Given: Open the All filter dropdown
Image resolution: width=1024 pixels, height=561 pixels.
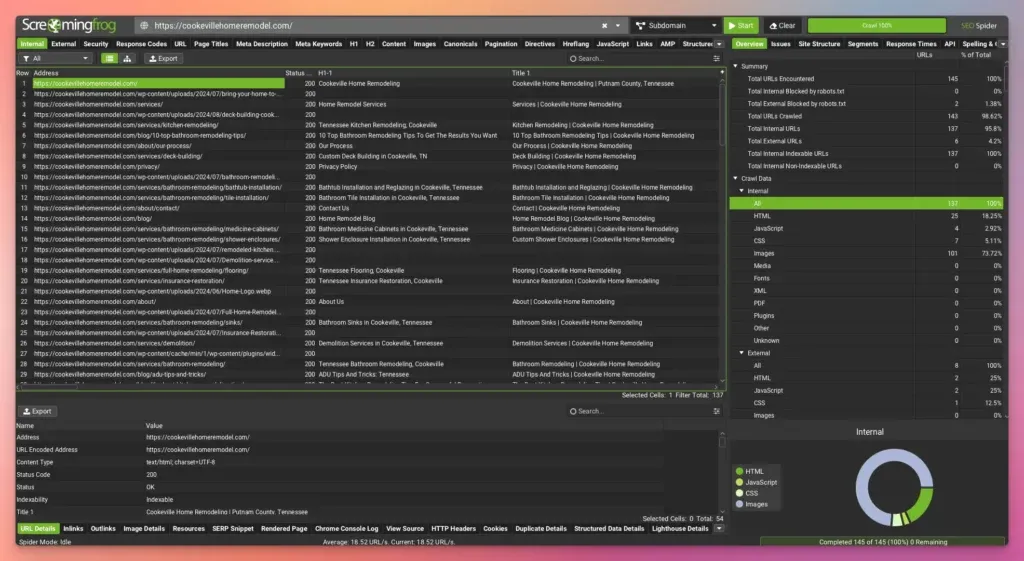Looking at the screenshot, I should (x=56, y=58).
